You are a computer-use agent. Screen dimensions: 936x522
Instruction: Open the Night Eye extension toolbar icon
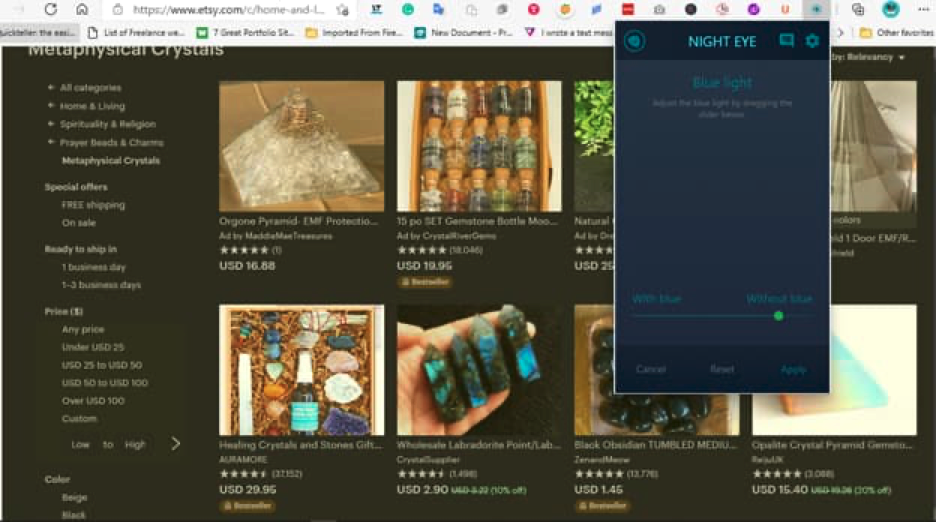click(x=815, y=9)
